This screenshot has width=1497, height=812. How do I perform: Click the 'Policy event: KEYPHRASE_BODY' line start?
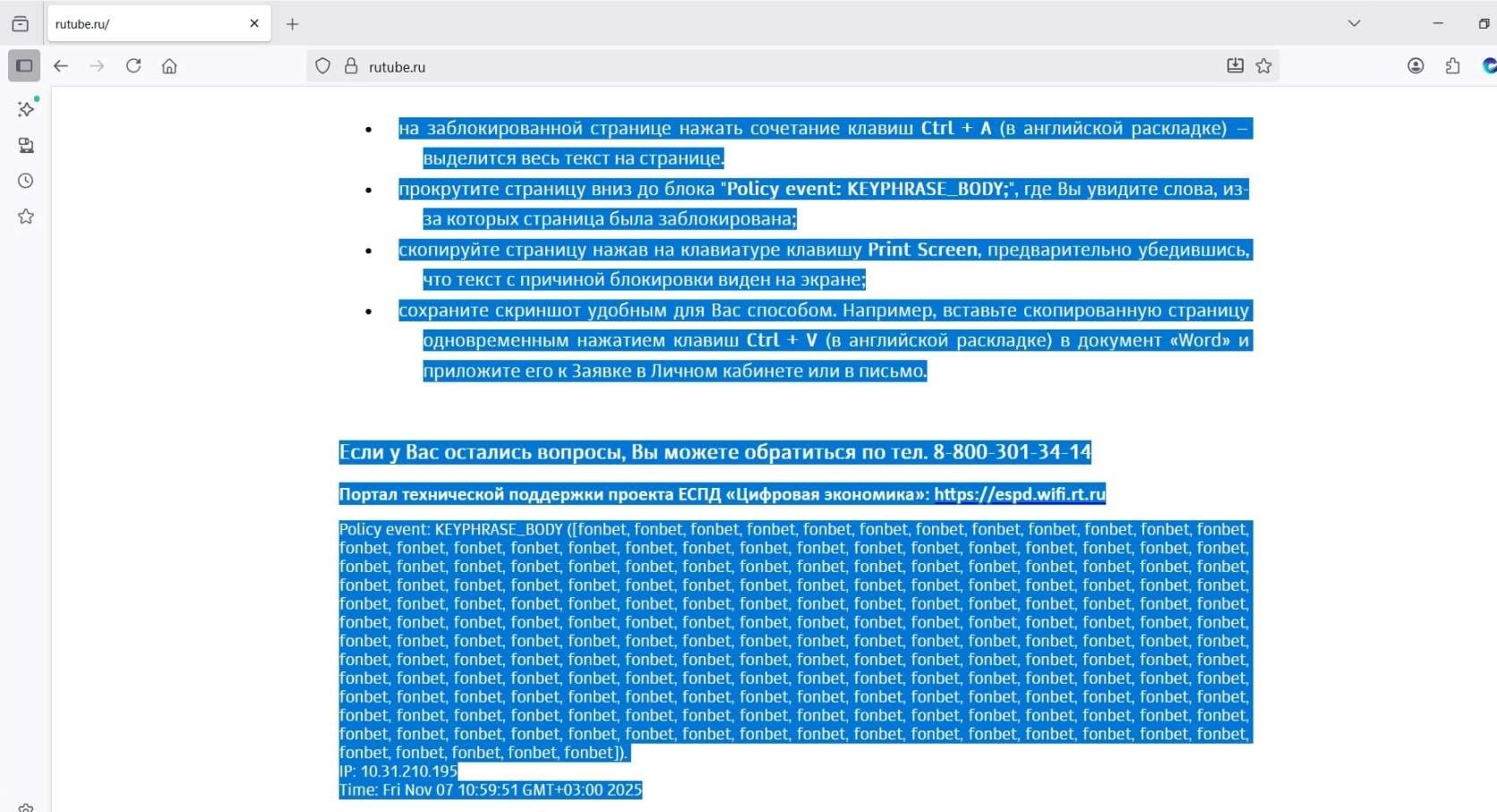pyautogui.click(x=451, y=530)
